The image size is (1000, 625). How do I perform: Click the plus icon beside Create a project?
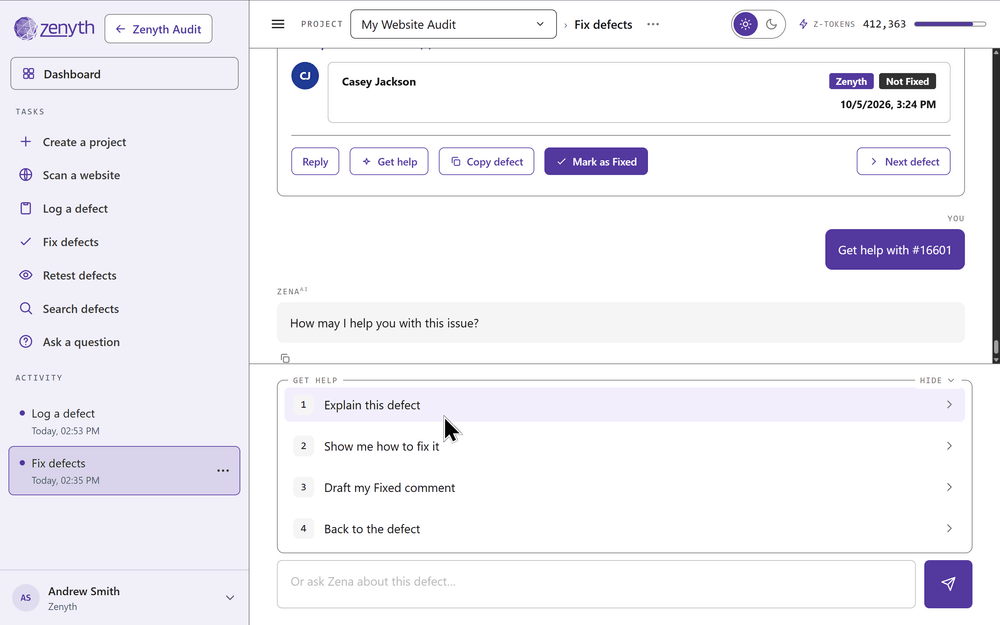pos(26,142)
